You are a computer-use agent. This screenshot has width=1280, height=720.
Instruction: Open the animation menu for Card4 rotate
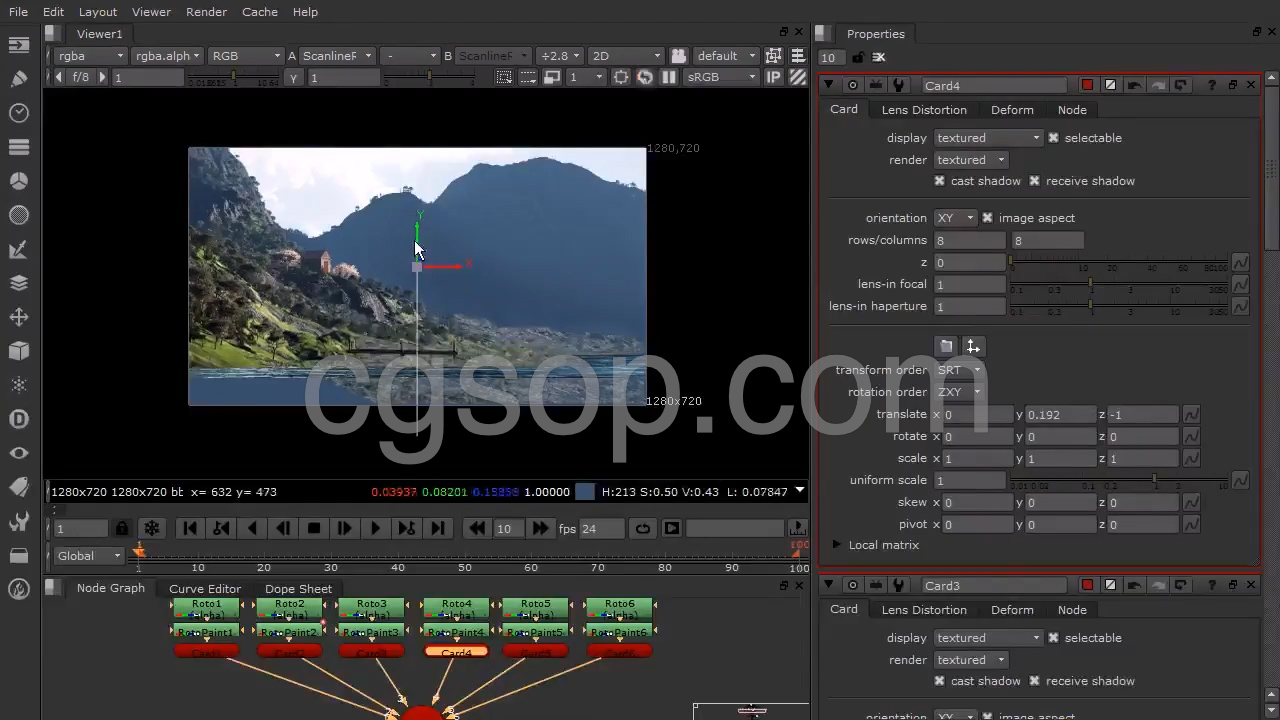(1191, 436)
